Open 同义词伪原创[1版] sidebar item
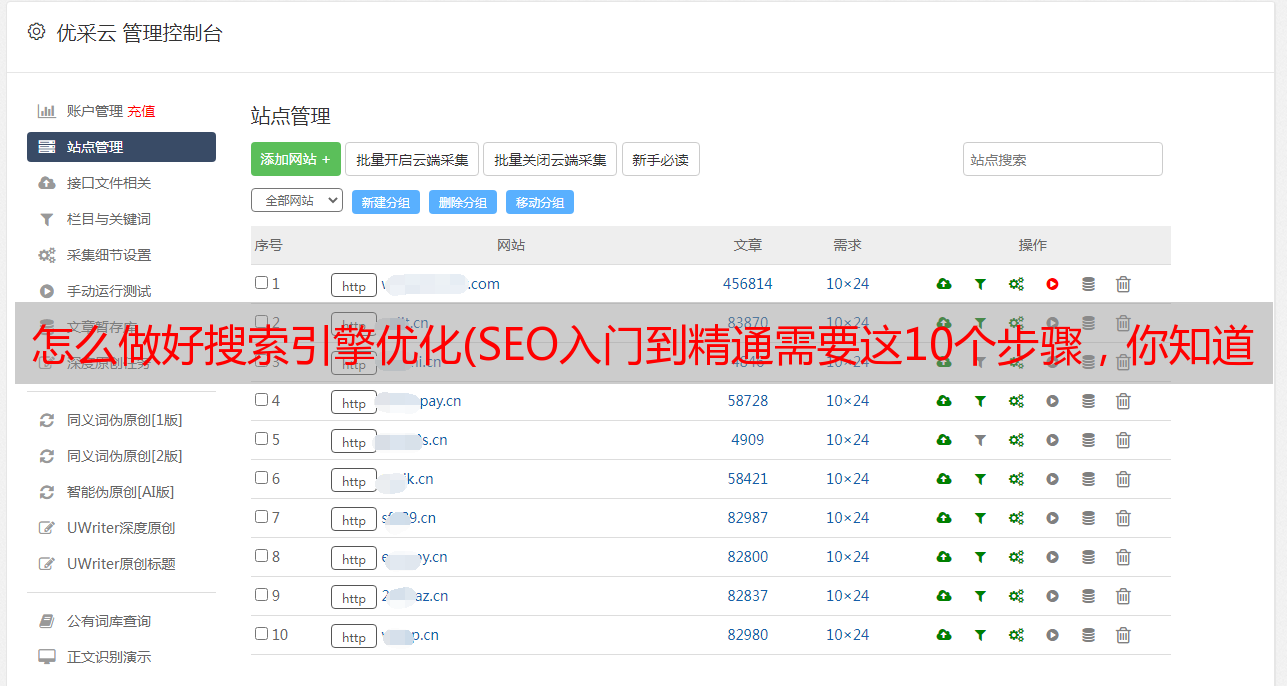This screenshot has height=686, width=1287. pyautogui.click(x=125, y=420)
